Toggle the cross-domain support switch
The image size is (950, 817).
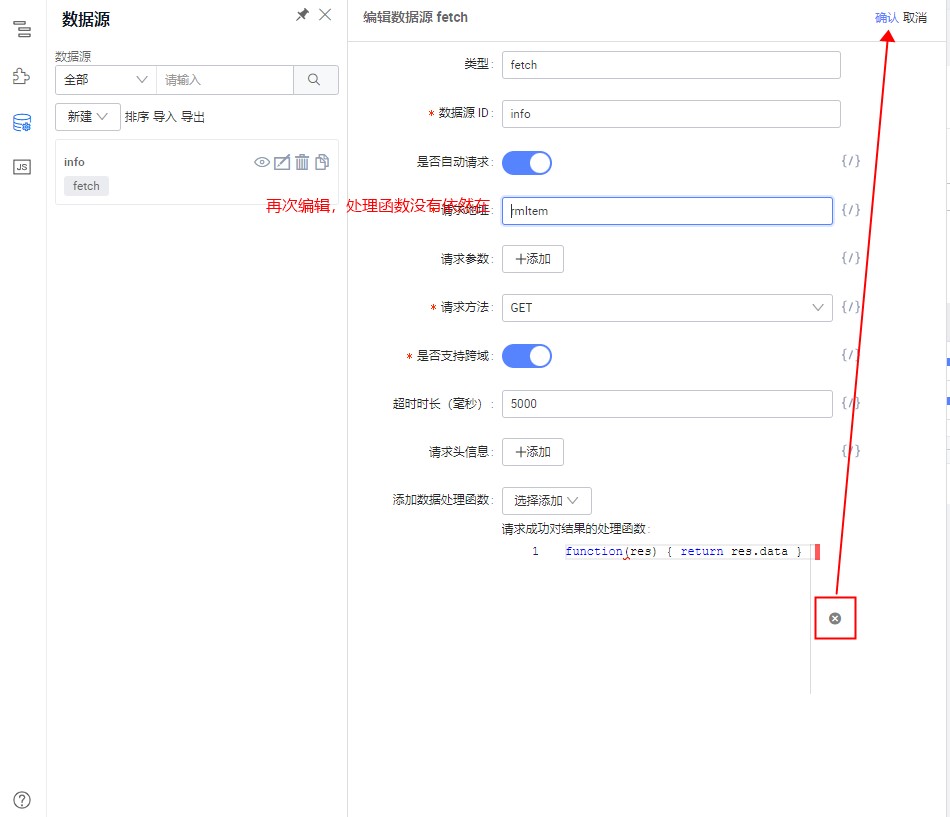tap(526, 356)
